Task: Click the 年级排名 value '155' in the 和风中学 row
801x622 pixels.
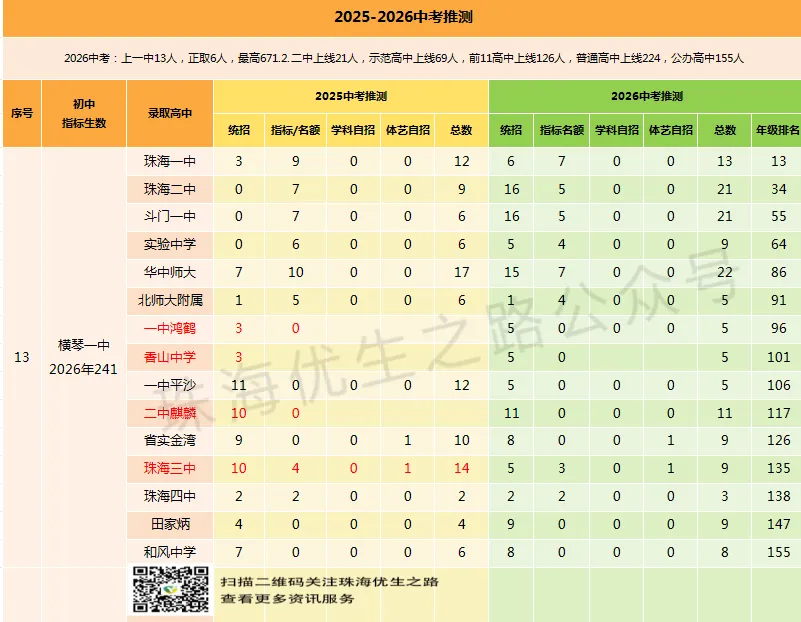Action: (x=779, y=552)
